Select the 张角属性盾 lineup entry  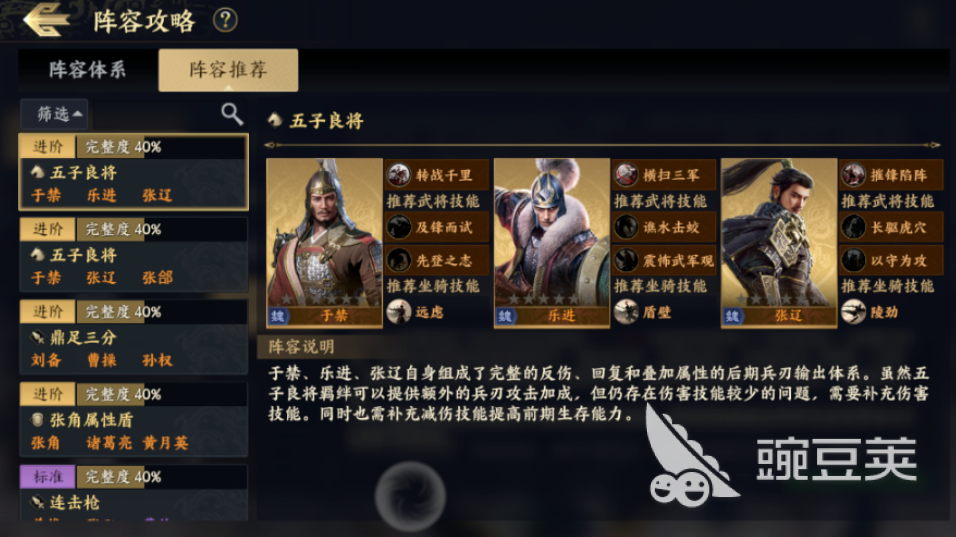(134, 419)
